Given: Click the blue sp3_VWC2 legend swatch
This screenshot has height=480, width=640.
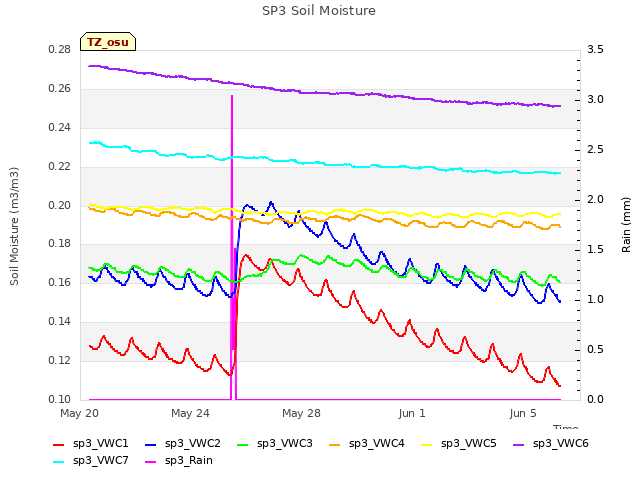Looking at the screenshot, I should [151, 445].
